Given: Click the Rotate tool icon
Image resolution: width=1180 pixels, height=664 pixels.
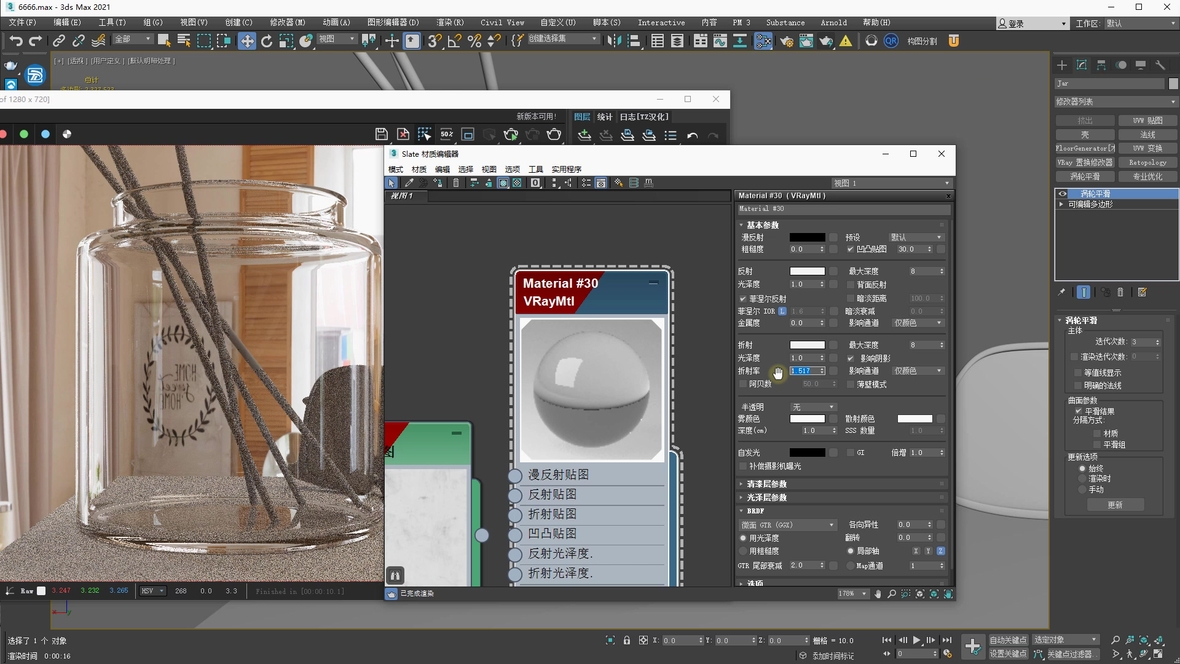Looking at the screenshot, I should point(267,41).
